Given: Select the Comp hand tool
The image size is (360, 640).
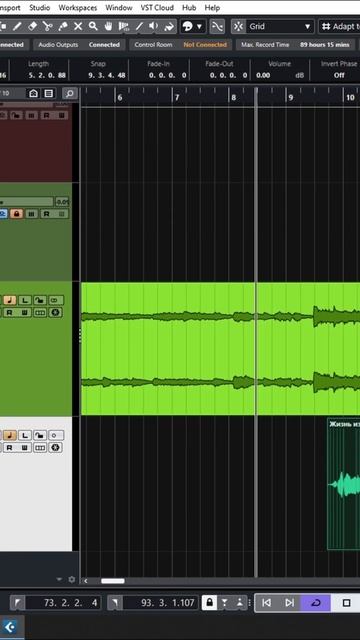Looking at the screenshot, I should tap(108, 27).
